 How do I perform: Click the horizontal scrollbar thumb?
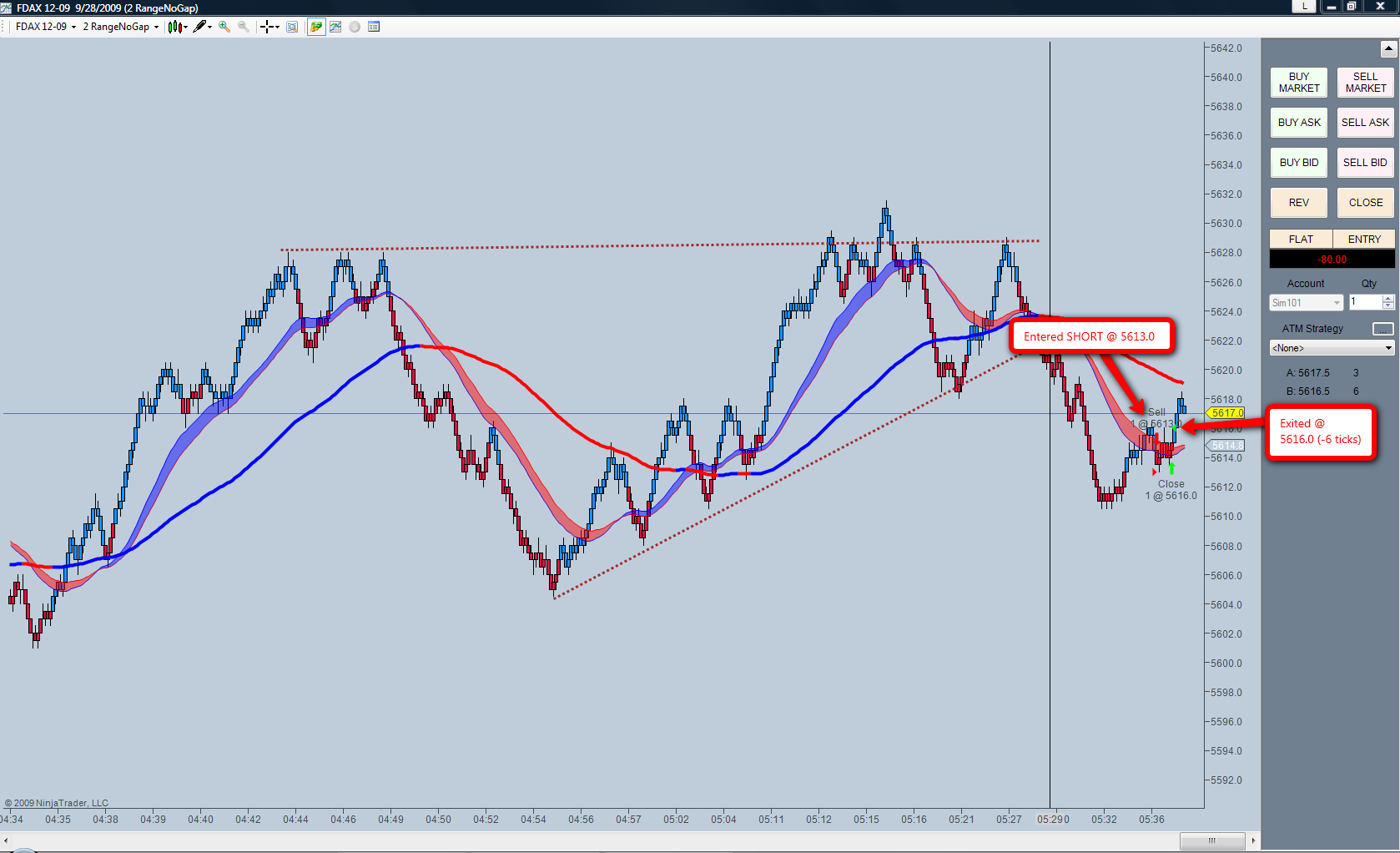pyautogui.click(x=1212, y=840)
